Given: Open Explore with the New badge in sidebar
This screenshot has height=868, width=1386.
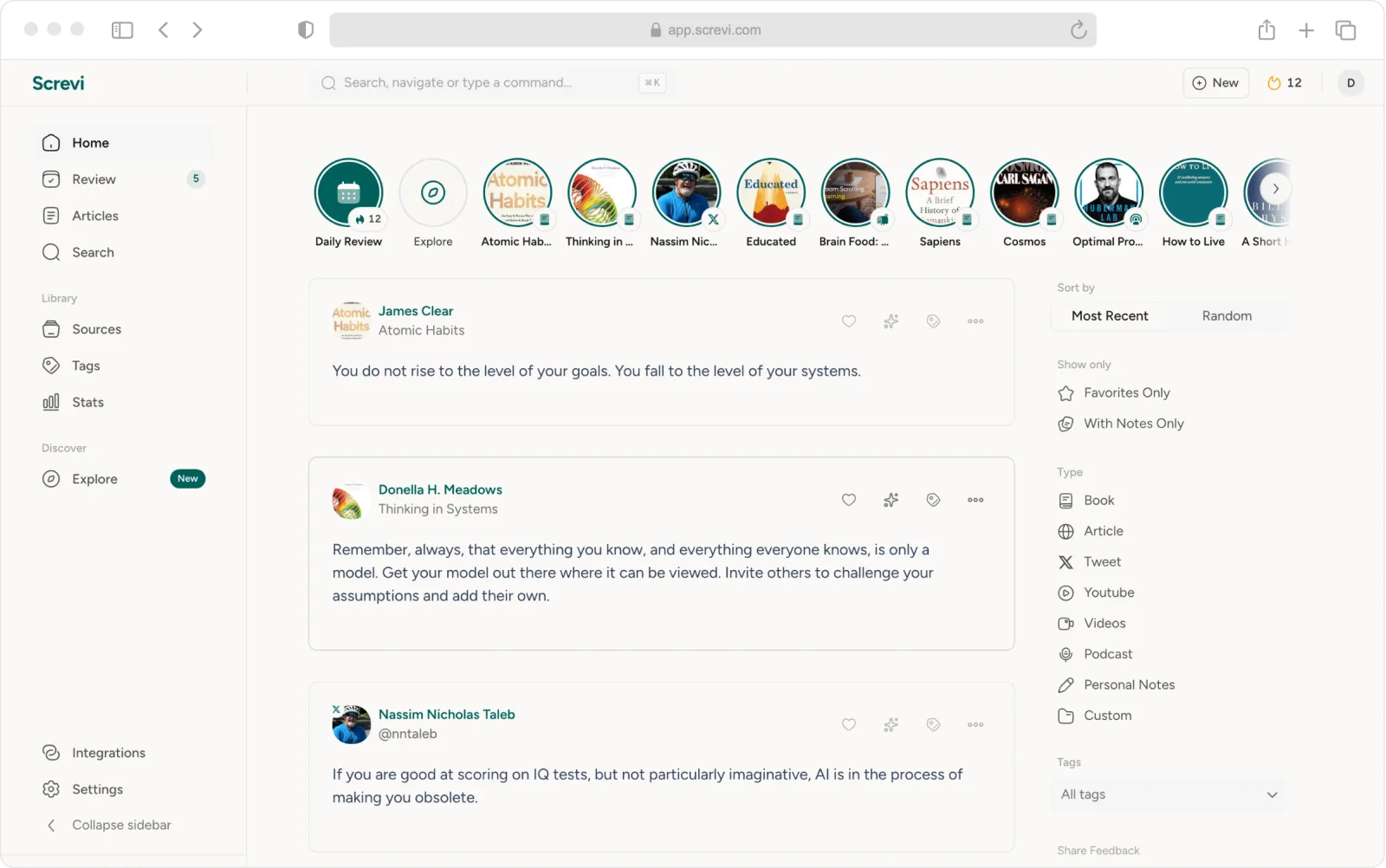Looking at the screenshot, I should (x=123, y=479).
